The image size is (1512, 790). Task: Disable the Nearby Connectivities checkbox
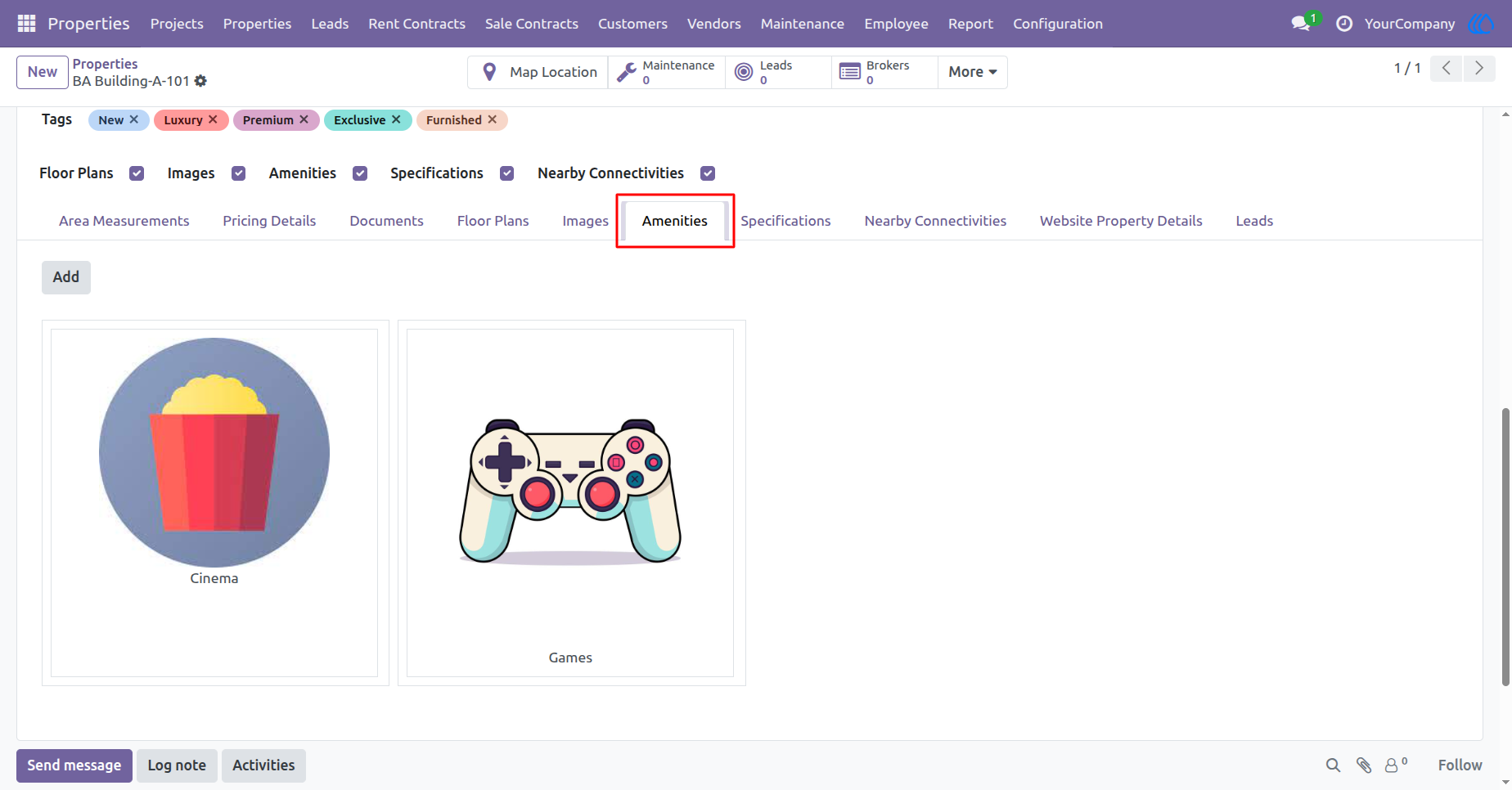[708, 173]
